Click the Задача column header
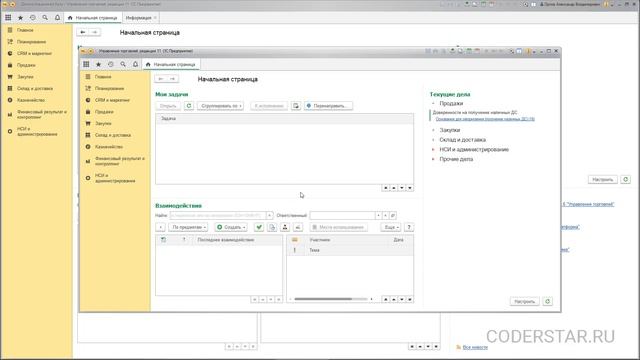The height and width of the screenshot is (360, 640). click(284, 118)
